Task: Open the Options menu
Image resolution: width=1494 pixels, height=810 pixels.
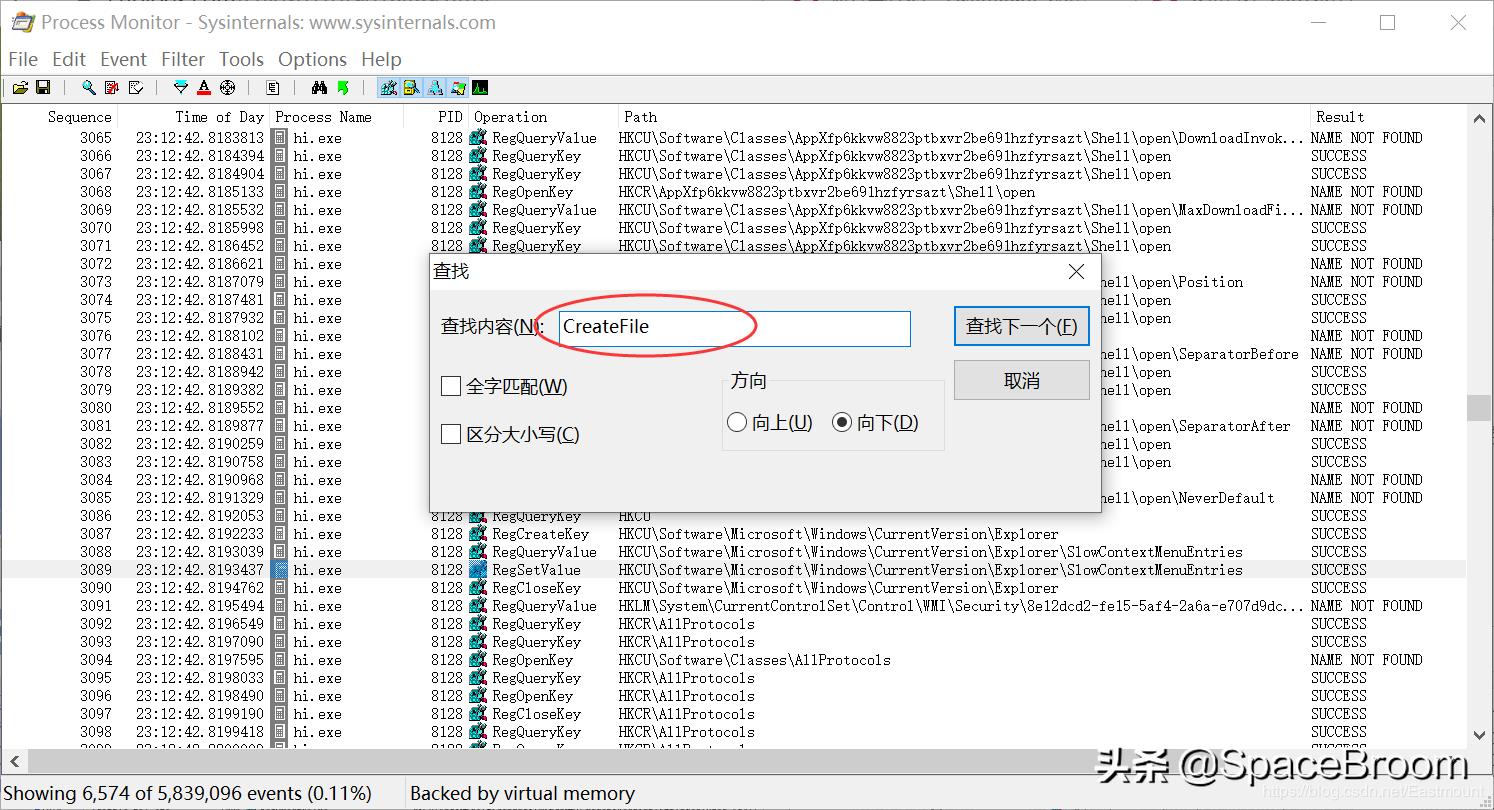Action: [312, 59]
